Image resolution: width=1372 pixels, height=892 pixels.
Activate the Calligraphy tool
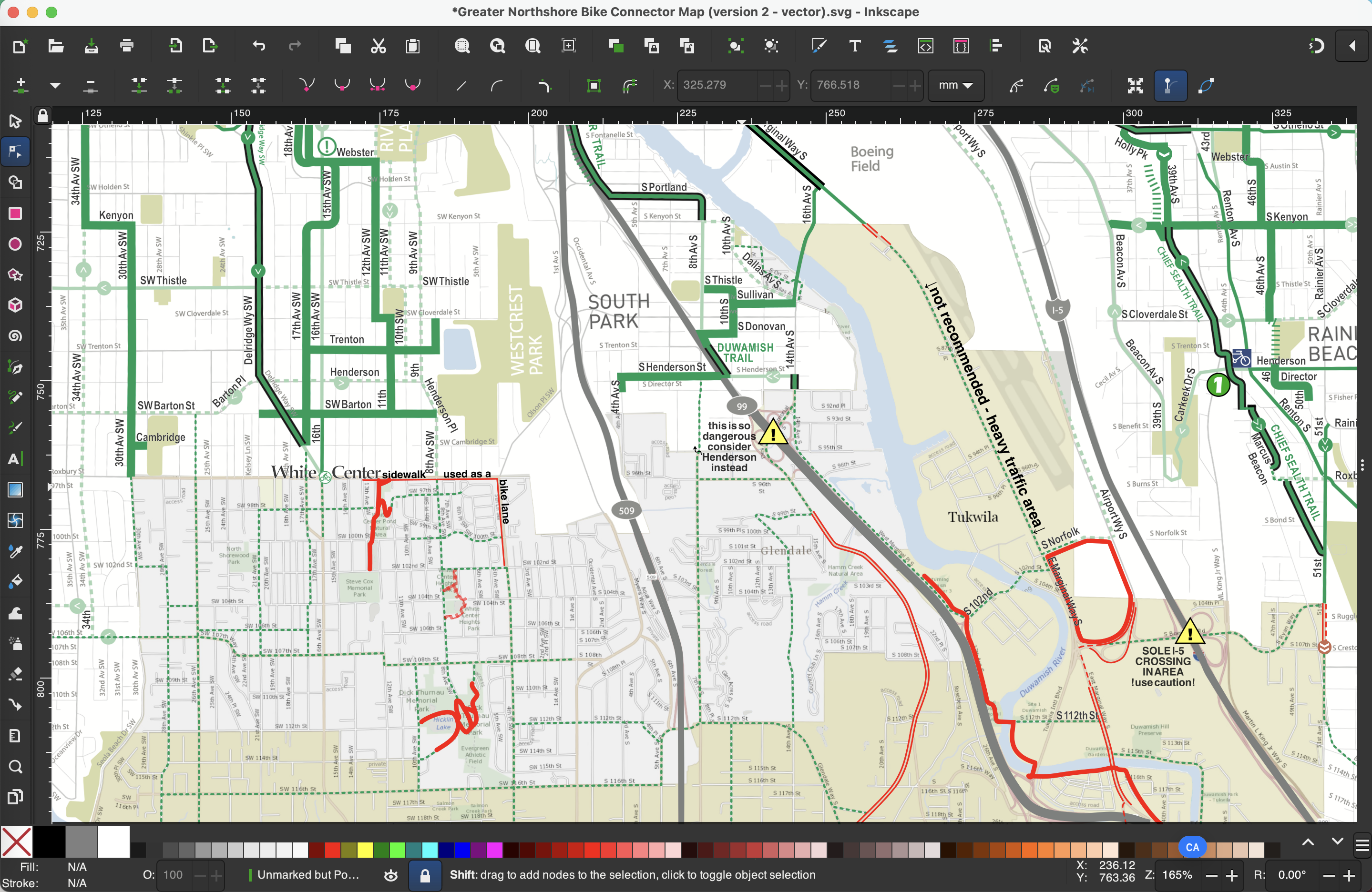15,427
